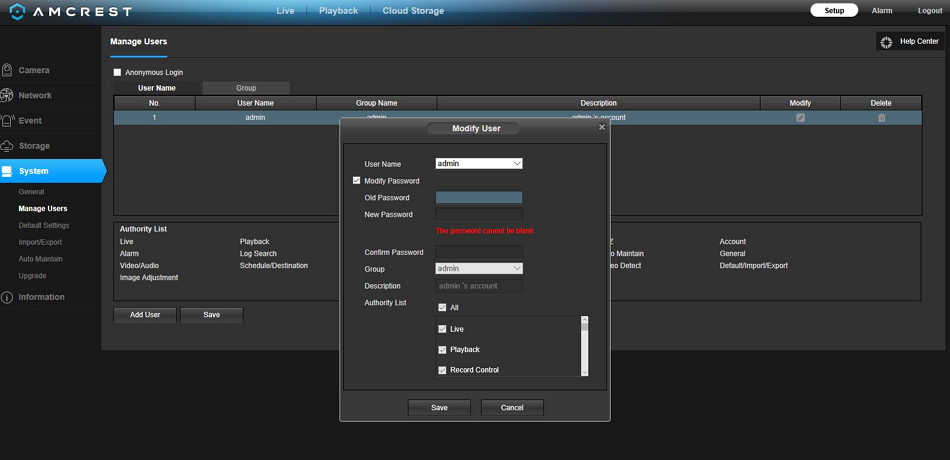Open the Help Center icon
This screenshot has height=460, width=950.
coord(886,42)
